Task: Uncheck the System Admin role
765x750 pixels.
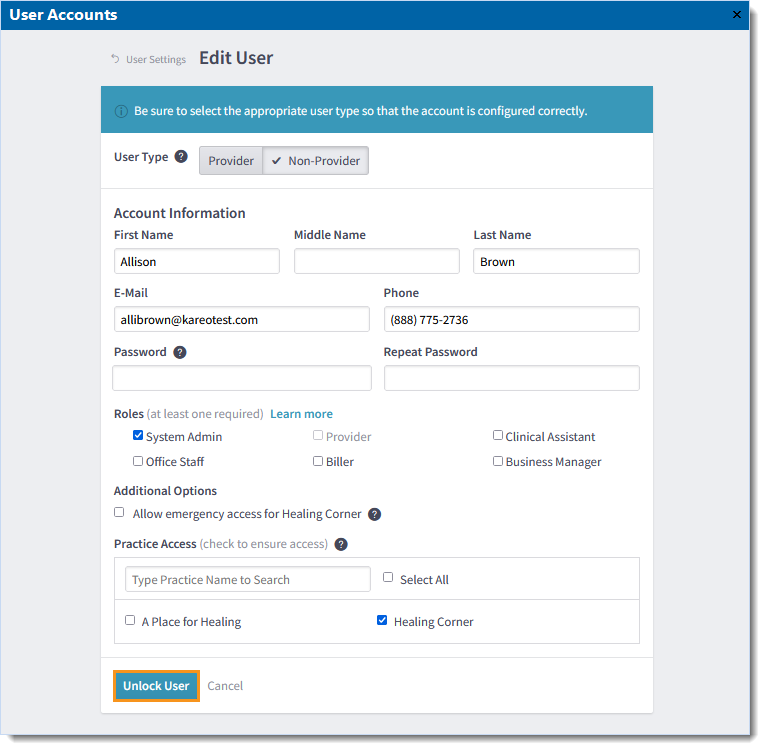Action: click(x=138, y=436)
